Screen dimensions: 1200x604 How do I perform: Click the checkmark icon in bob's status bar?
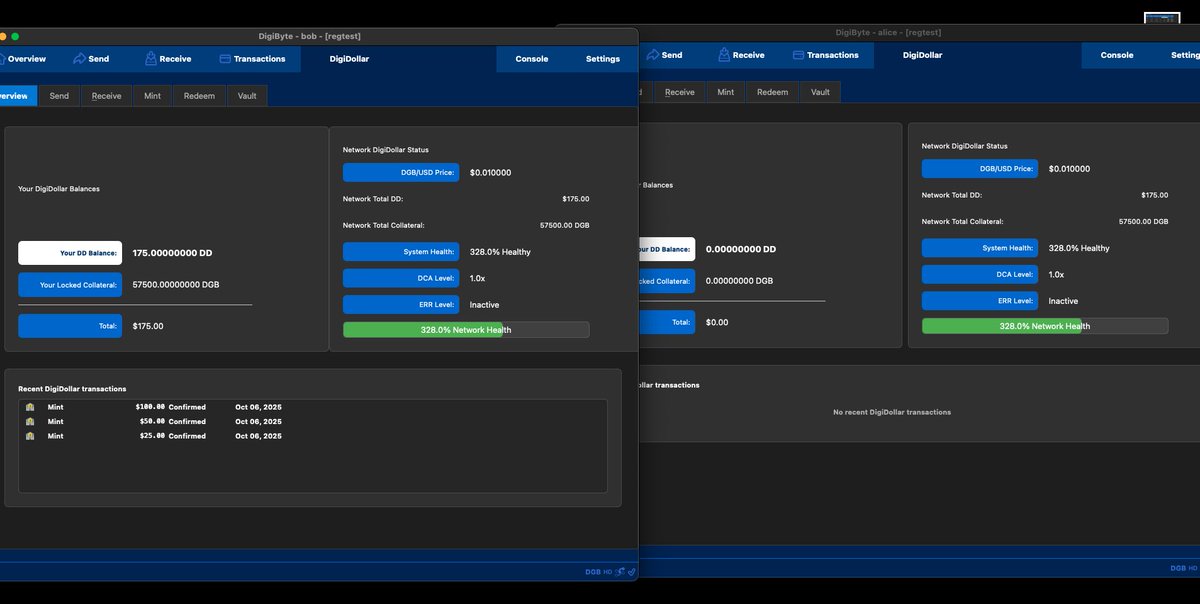click(x=631, y=572)
